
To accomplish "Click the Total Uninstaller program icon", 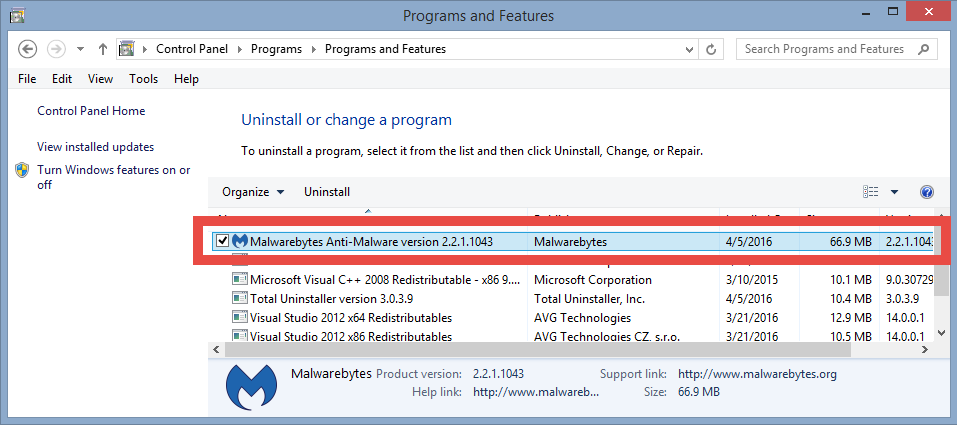I will point(239,299).
